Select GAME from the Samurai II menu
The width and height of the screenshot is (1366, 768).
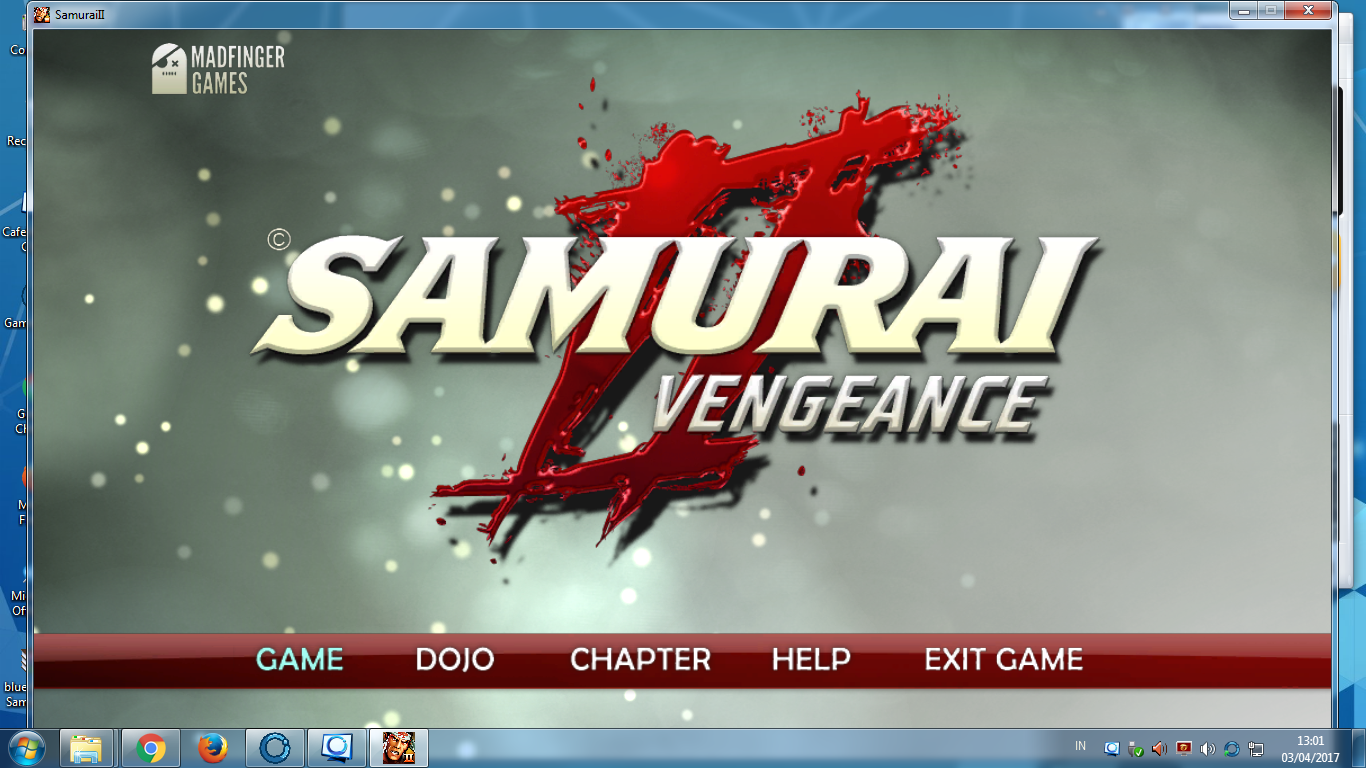click(297, 660)
